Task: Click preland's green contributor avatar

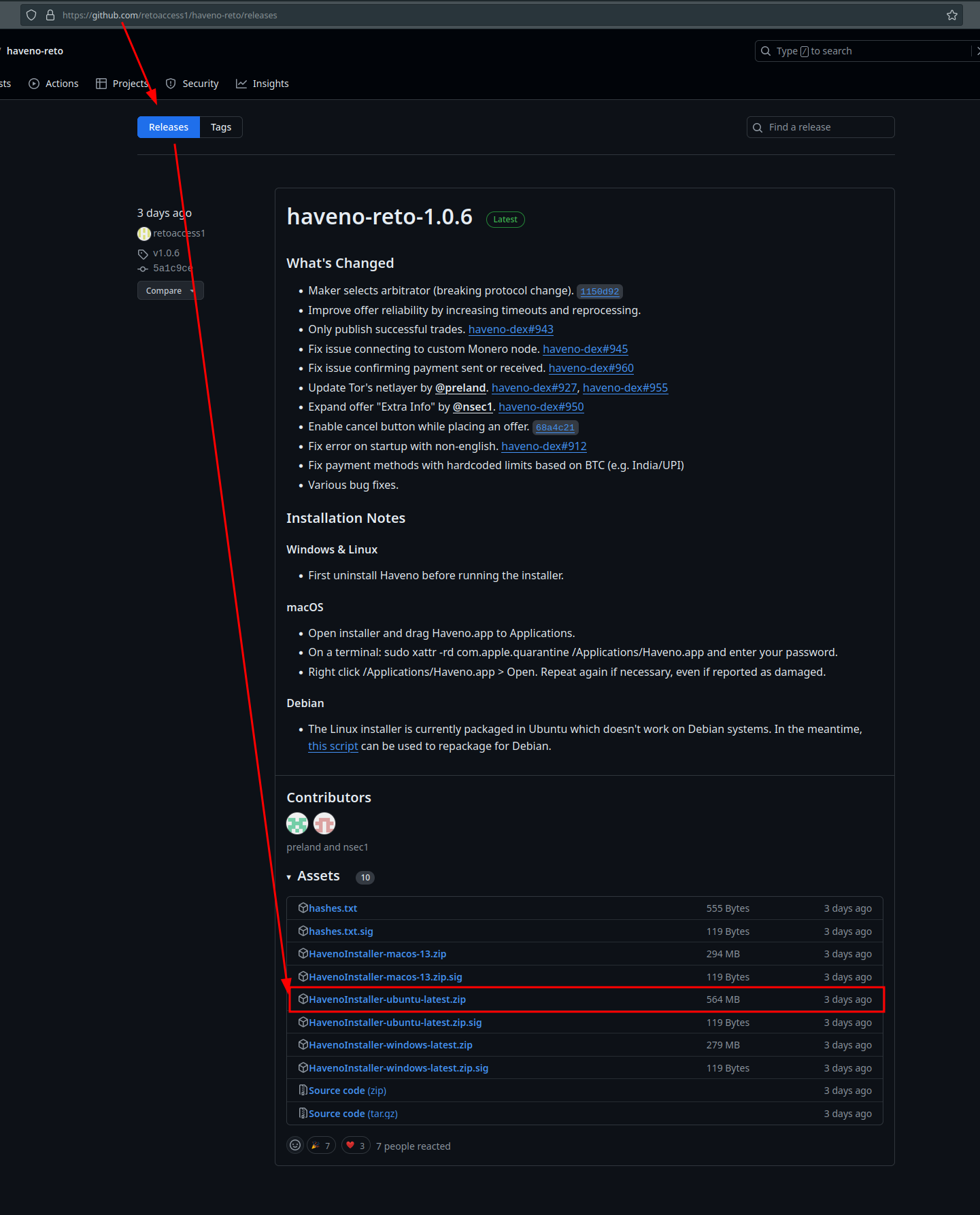Action: (x=297, y=823)
